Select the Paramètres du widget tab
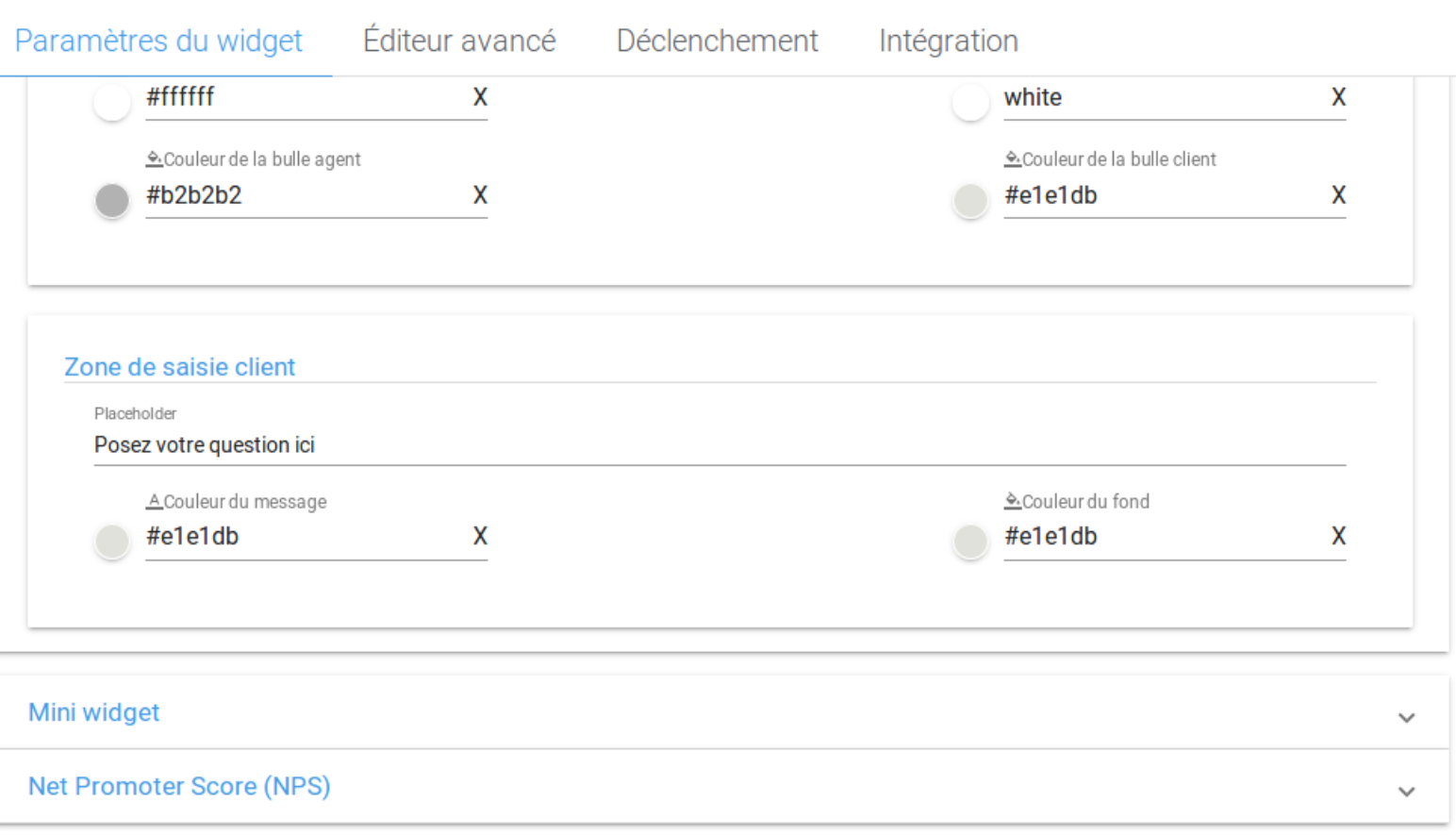The image size is (1456, 835). tap(158, 41)
